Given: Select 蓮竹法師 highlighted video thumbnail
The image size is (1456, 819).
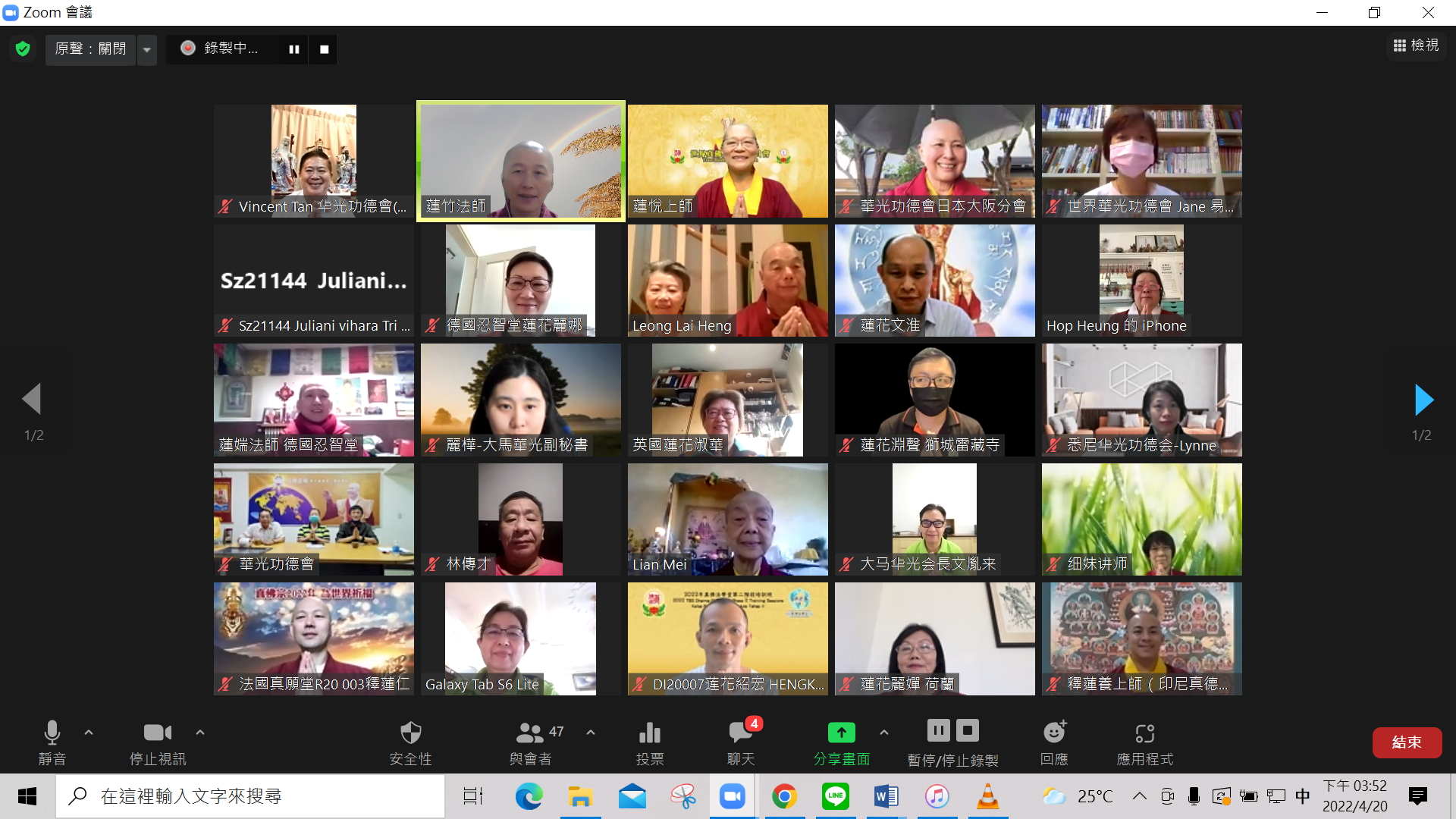Looking at the screenshot, I should 521,160.
